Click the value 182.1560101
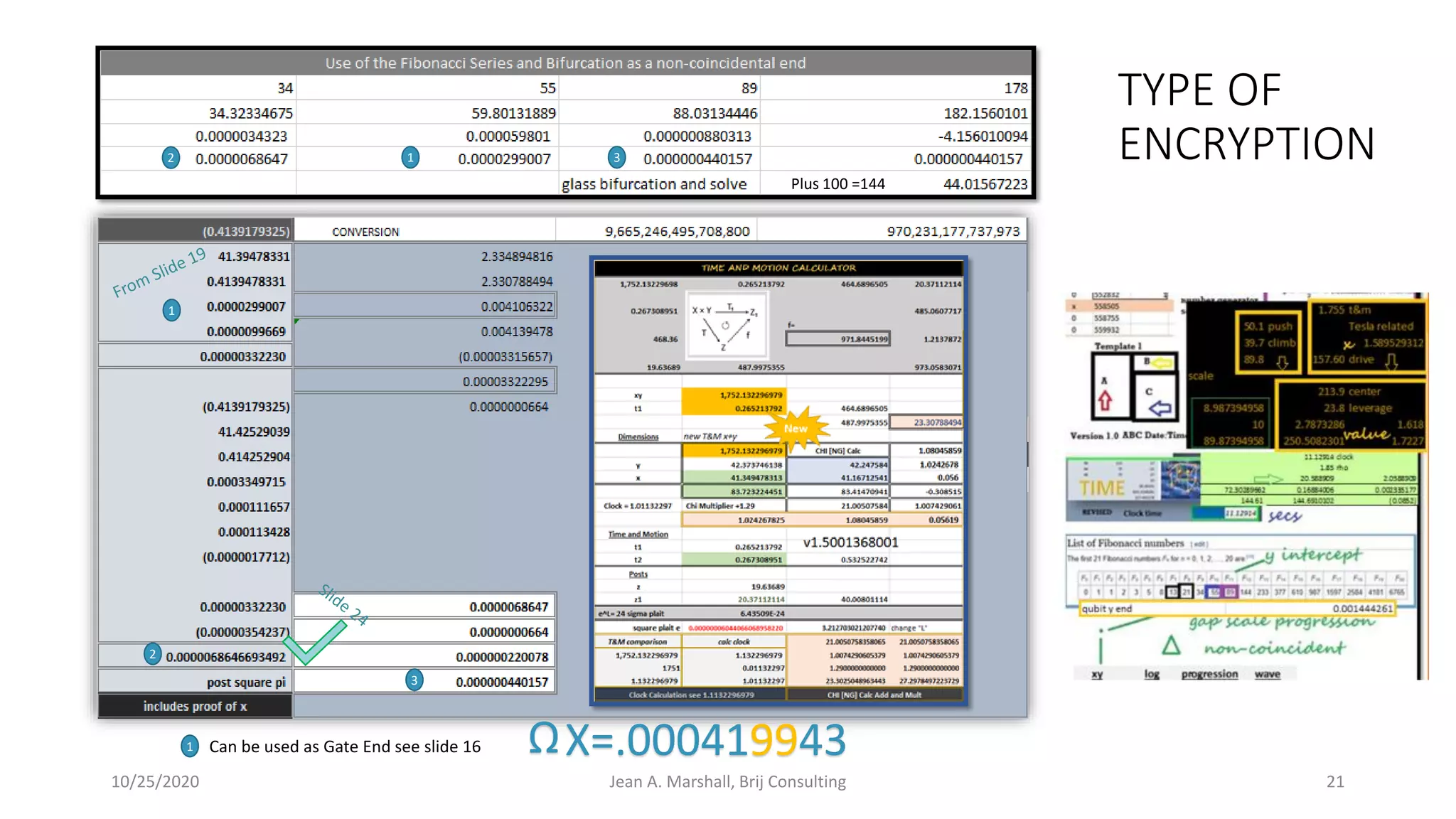The image size is (1456, 819). click(985, 113)
